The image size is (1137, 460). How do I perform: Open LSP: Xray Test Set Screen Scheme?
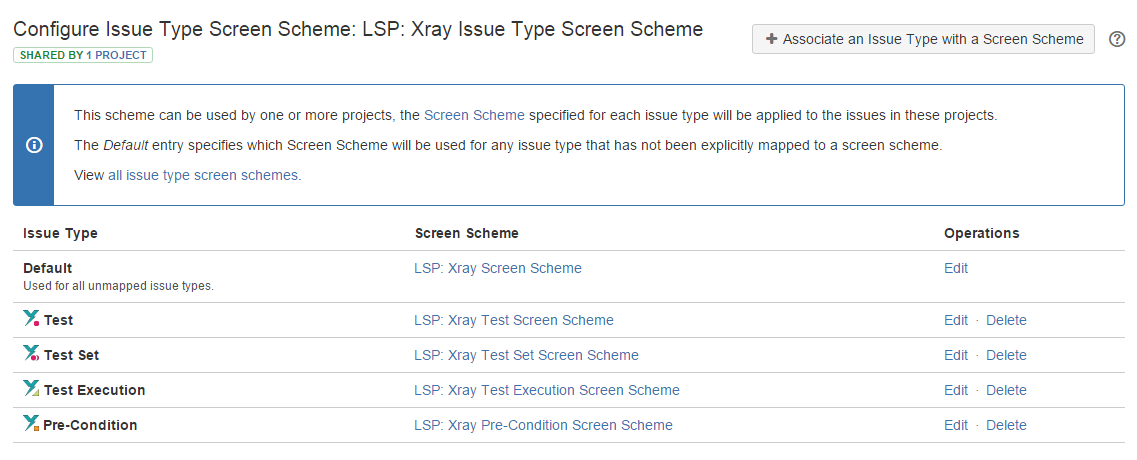[x=526, y=355]
